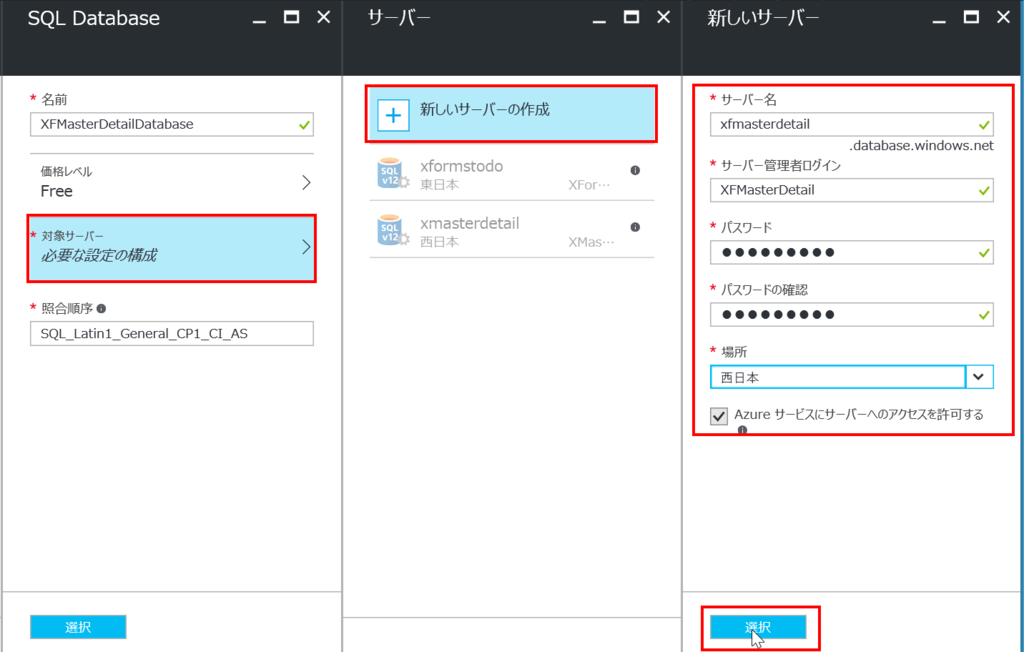Viewport: 1024px width, 652px height.
Task: Click 選択 button in SQL Database blade
Action: pyautogui.click(x=78, y=627)
